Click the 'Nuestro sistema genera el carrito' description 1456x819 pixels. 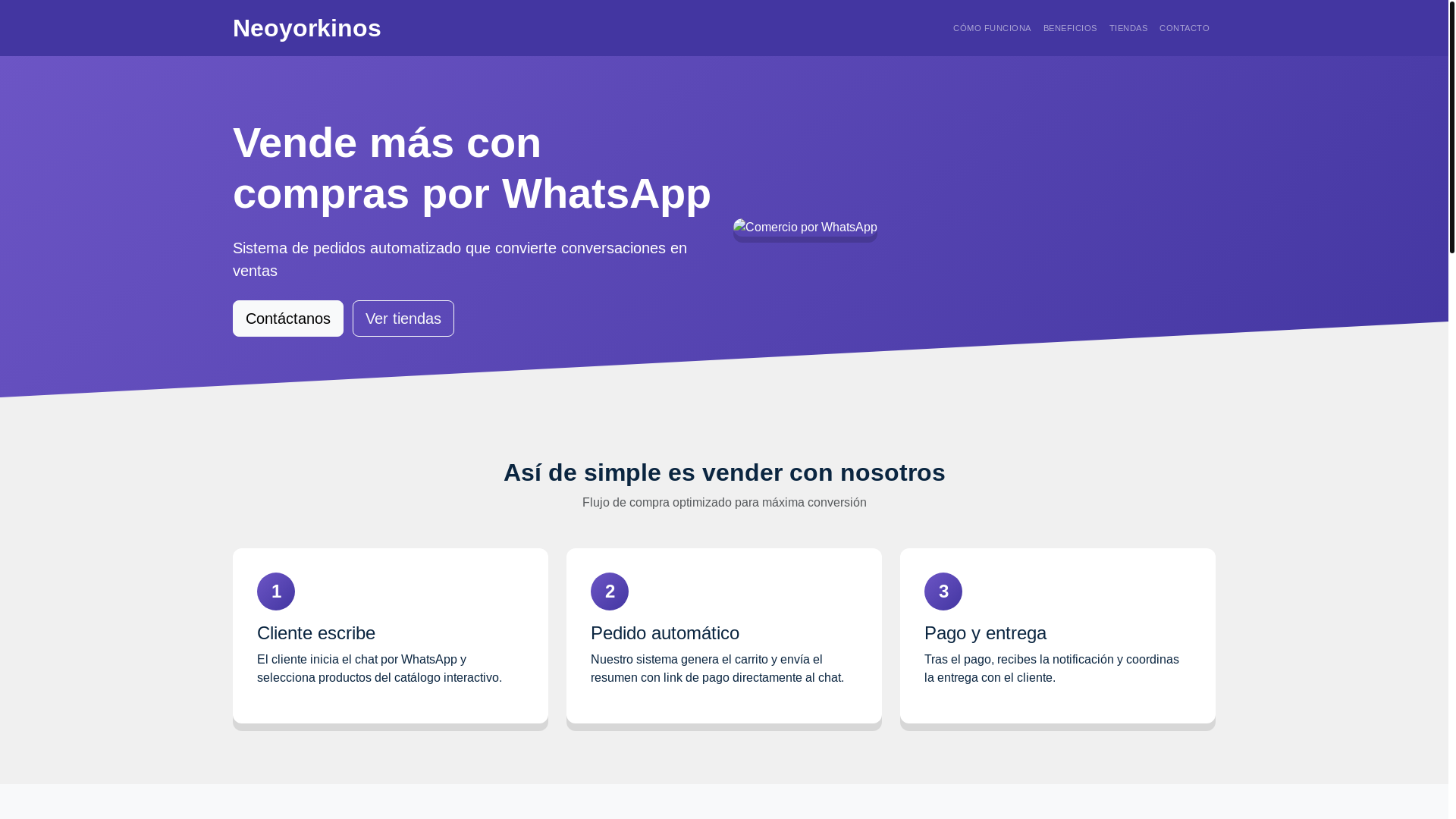click(717, 669)
